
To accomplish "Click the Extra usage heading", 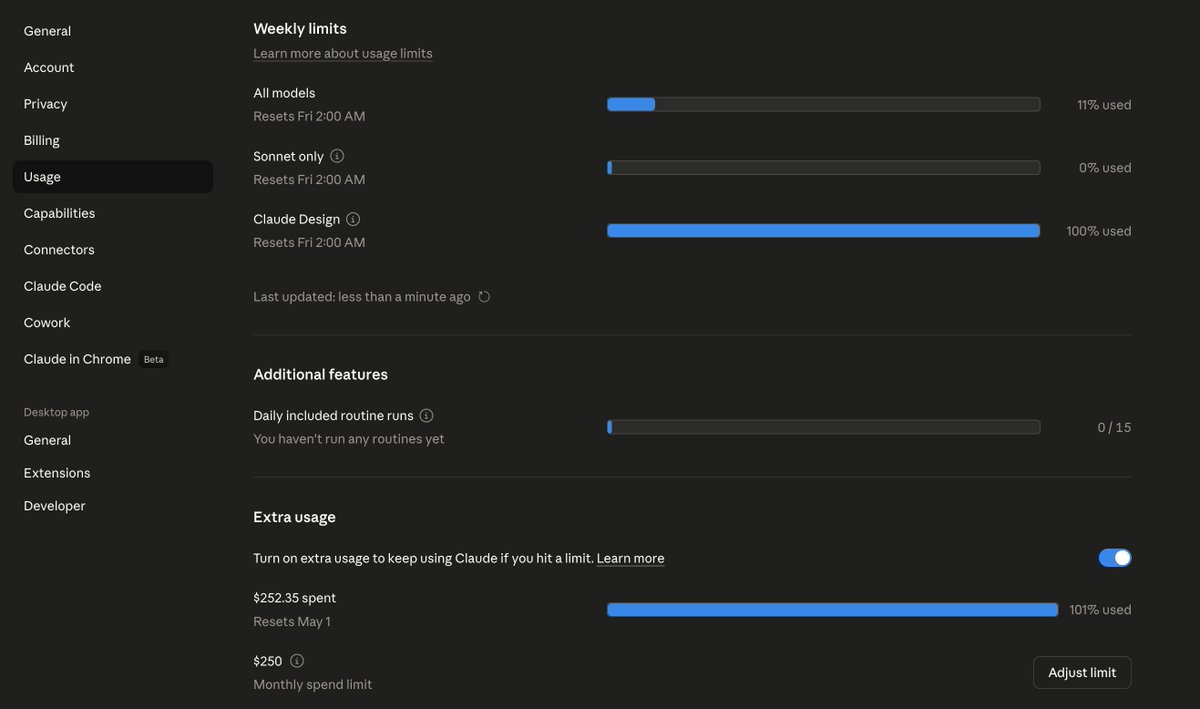I will (295, 517).
